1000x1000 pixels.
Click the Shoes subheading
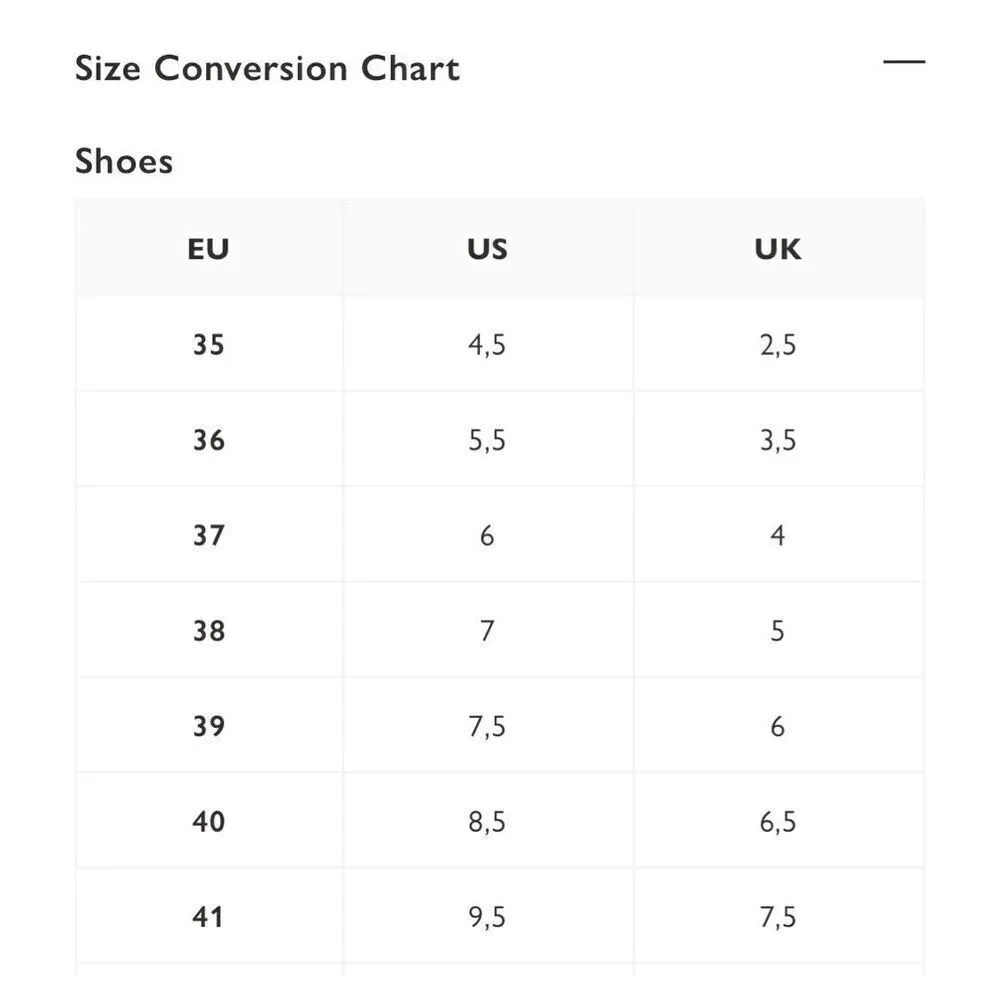pyautogui.click(x=124, y=161)
